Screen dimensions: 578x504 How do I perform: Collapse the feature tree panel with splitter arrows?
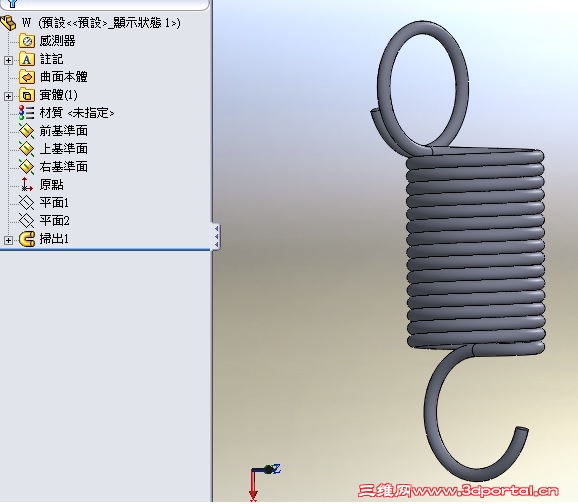(216, 236)
